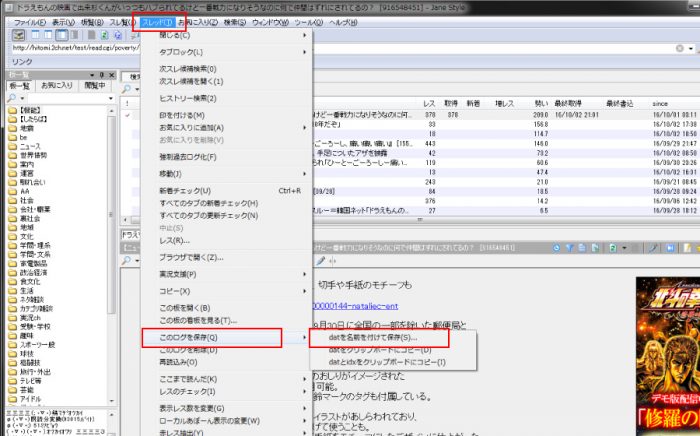Choose ブラウザで開く(Z)... from the menu
The height and width of the screenshot is (436, 700).
click(x=226, y=257)
